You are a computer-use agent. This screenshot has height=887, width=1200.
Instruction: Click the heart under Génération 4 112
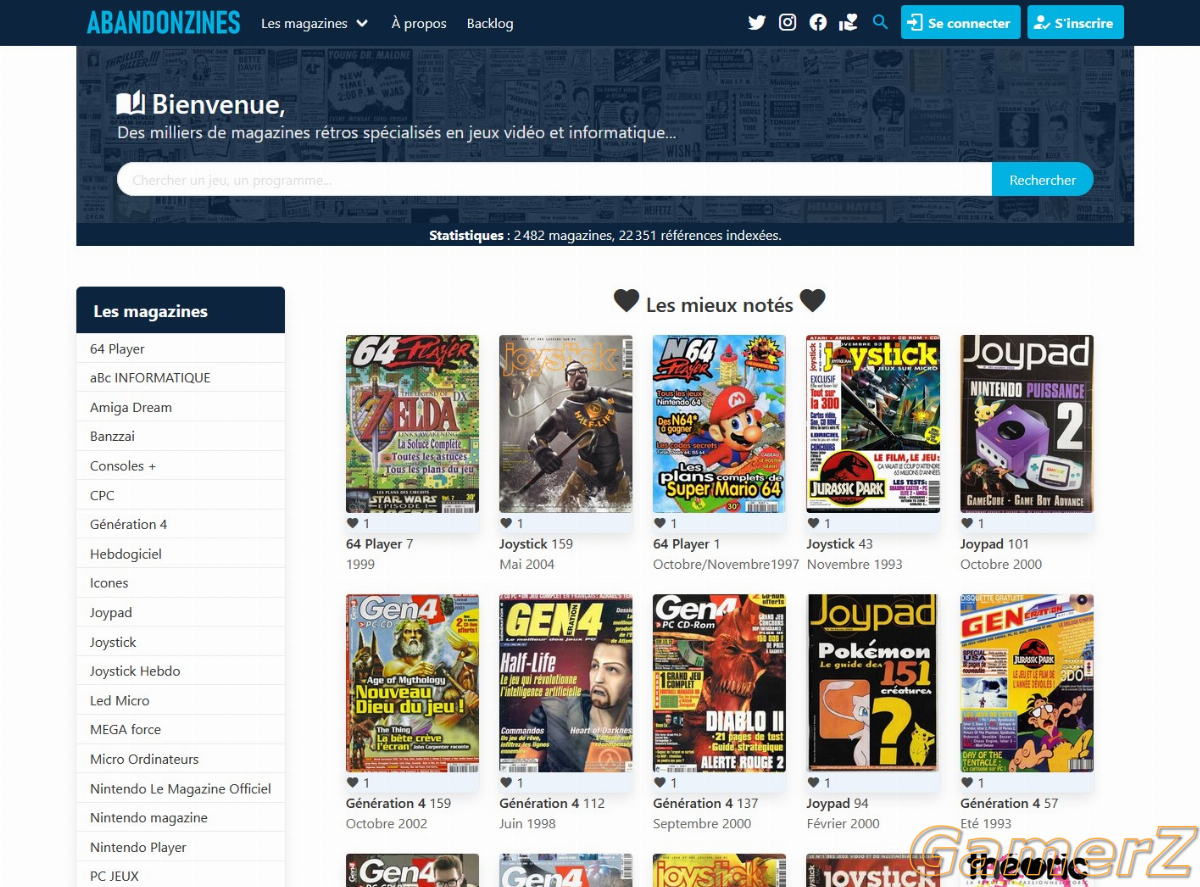pyautogui.click(x=506, y=783)
